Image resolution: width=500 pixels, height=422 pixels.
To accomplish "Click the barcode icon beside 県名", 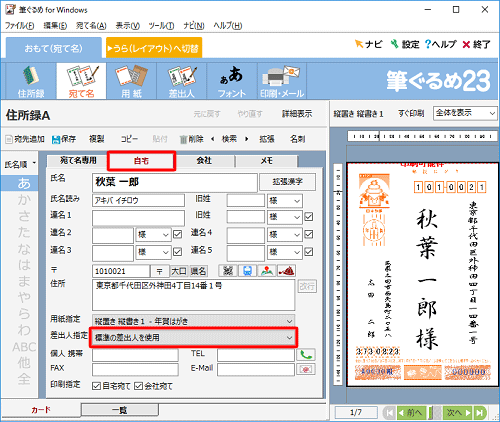I will 228,271.
